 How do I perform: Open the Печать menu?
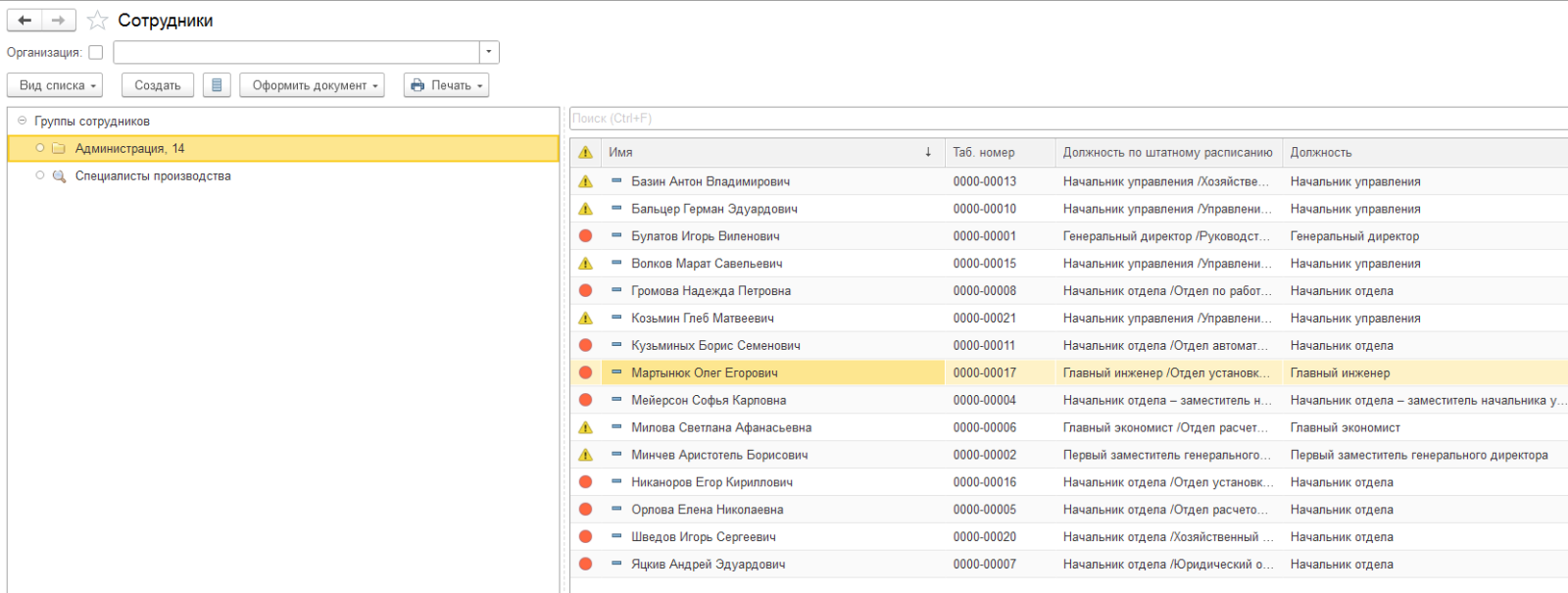click(x=446, y=85)
